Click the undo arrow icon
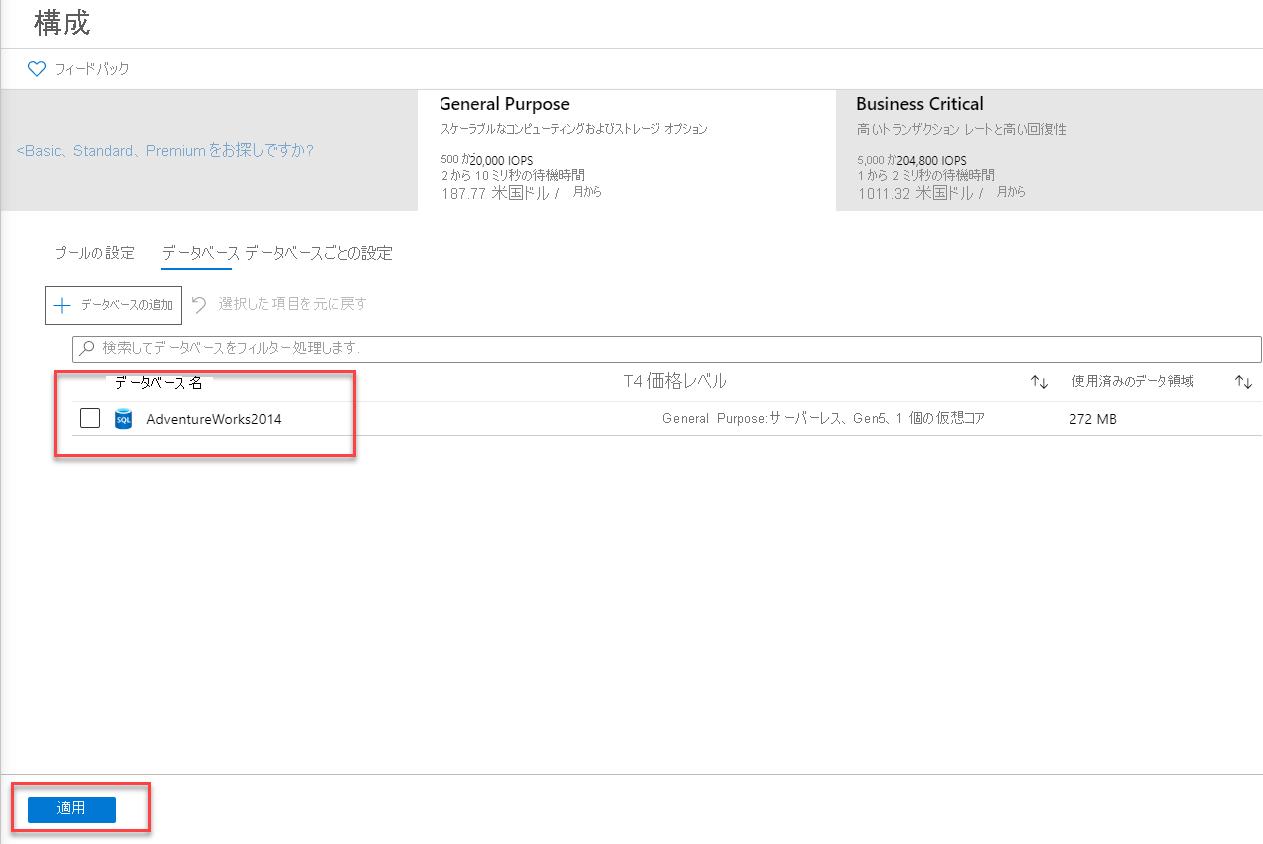The width and height of the screenshot is (1263, 844). pyautogui.click(x=199, y=304)
